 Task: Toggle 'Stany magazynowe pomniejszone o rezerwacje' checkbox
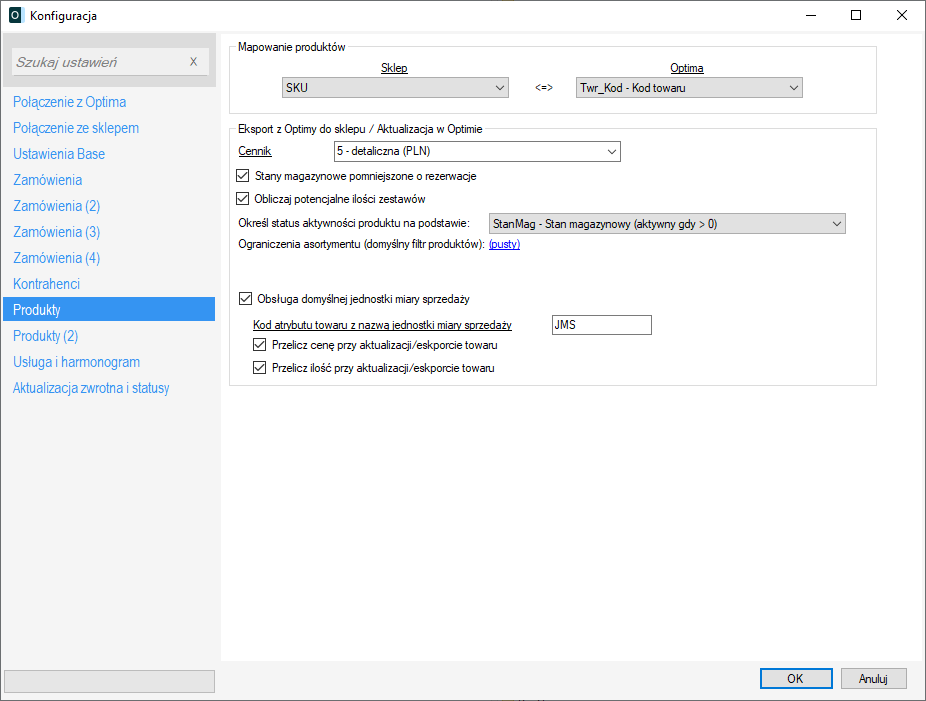243,176
